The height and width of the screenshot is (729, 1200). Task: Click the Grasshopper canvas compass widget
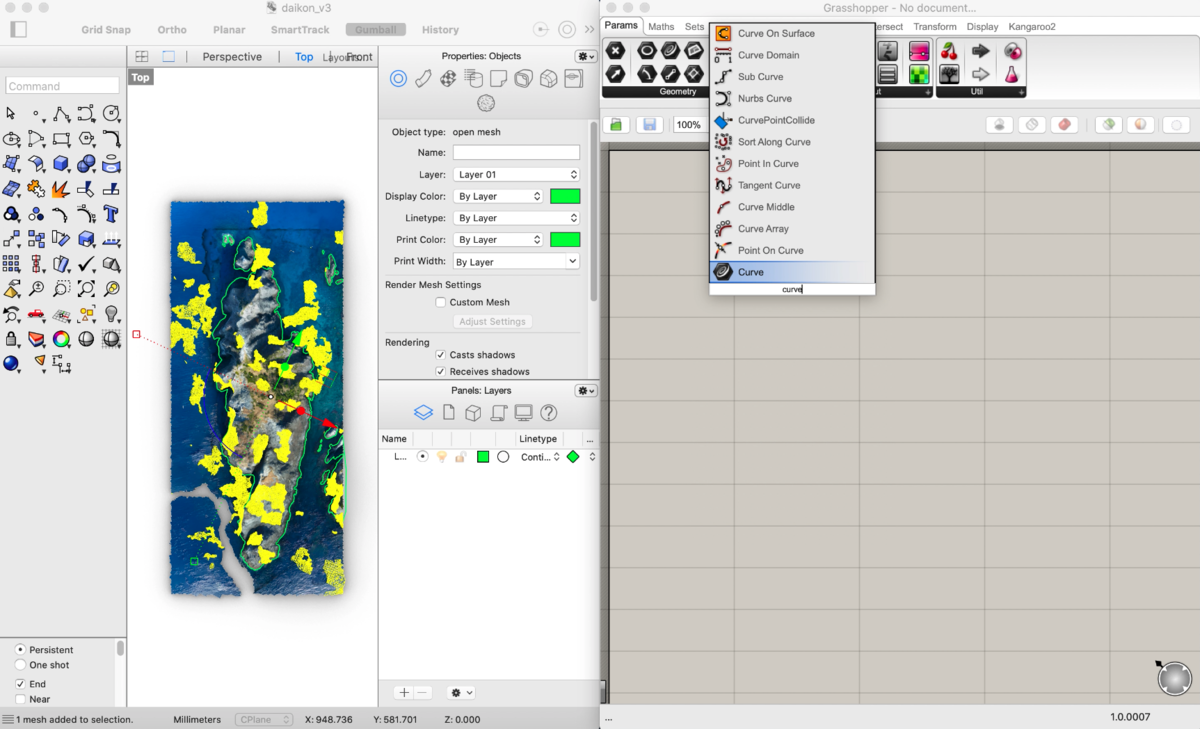(1175, 678)
